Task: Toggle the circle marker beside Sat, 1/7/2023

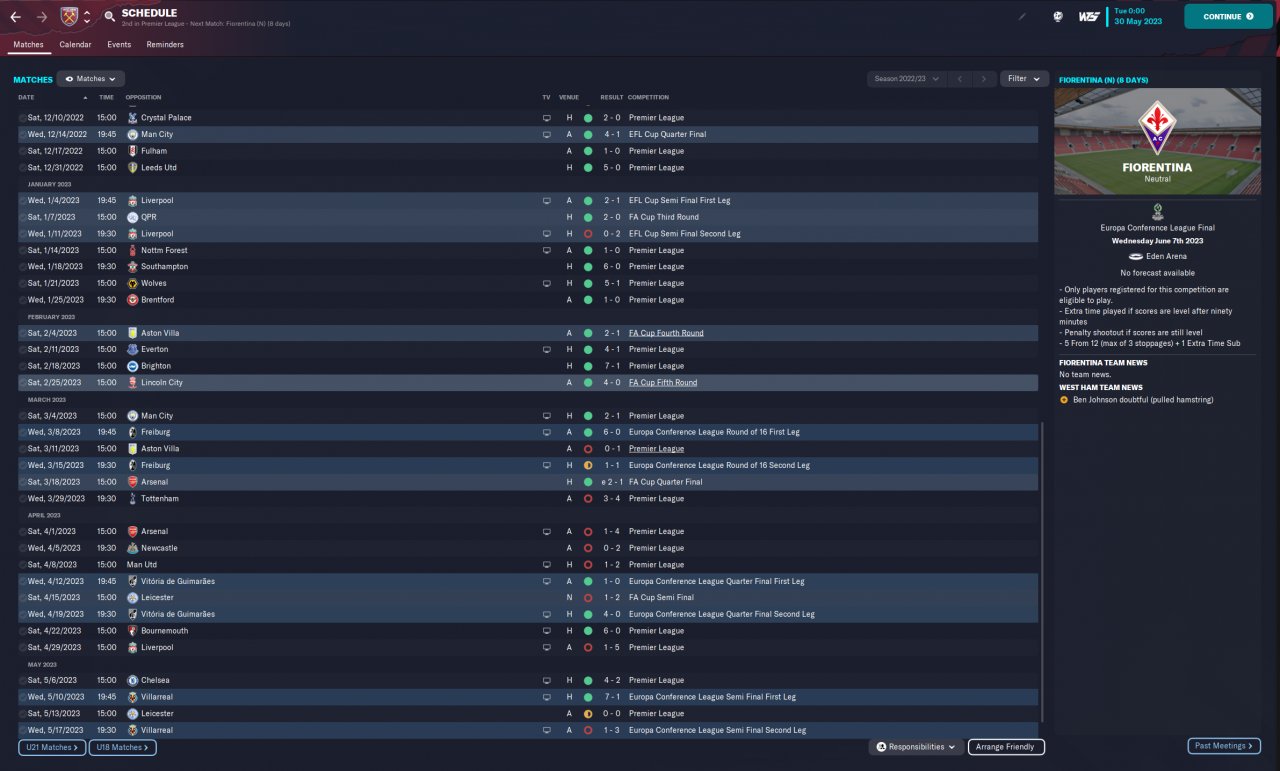Action: point(23,217)
